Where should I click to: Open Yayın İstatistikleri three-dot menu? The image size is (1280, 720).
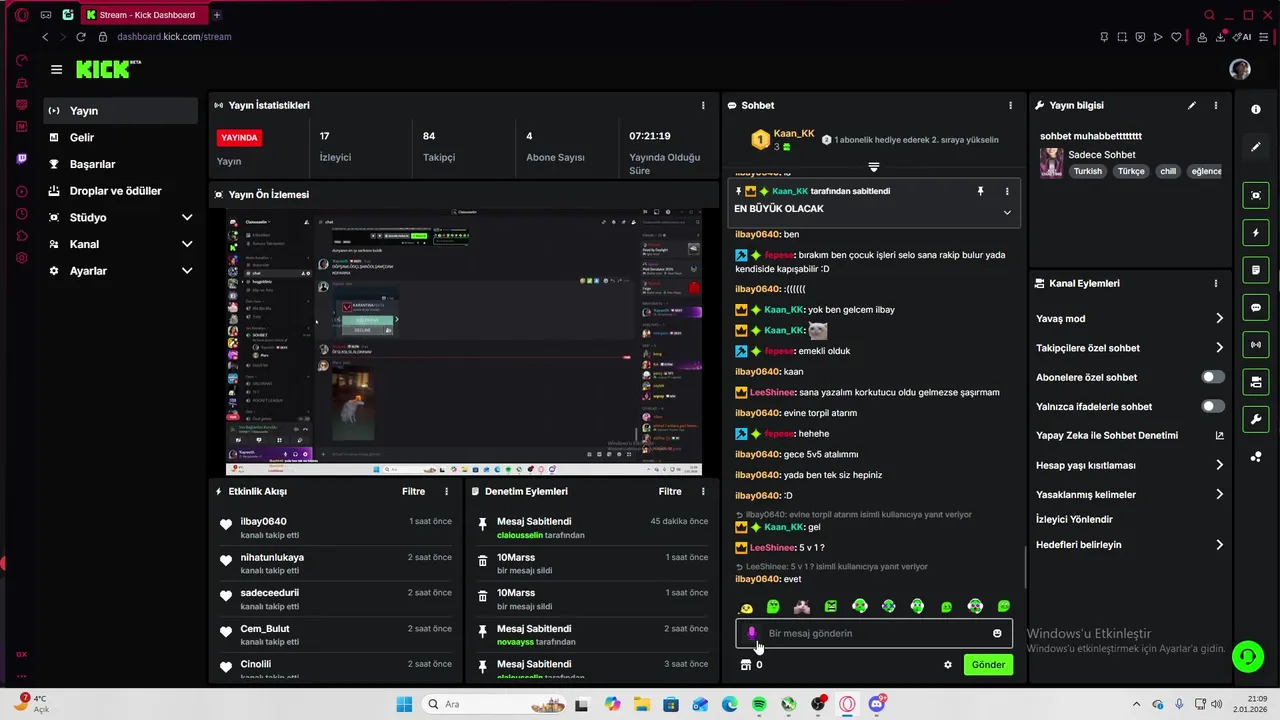tap(703, 105)
